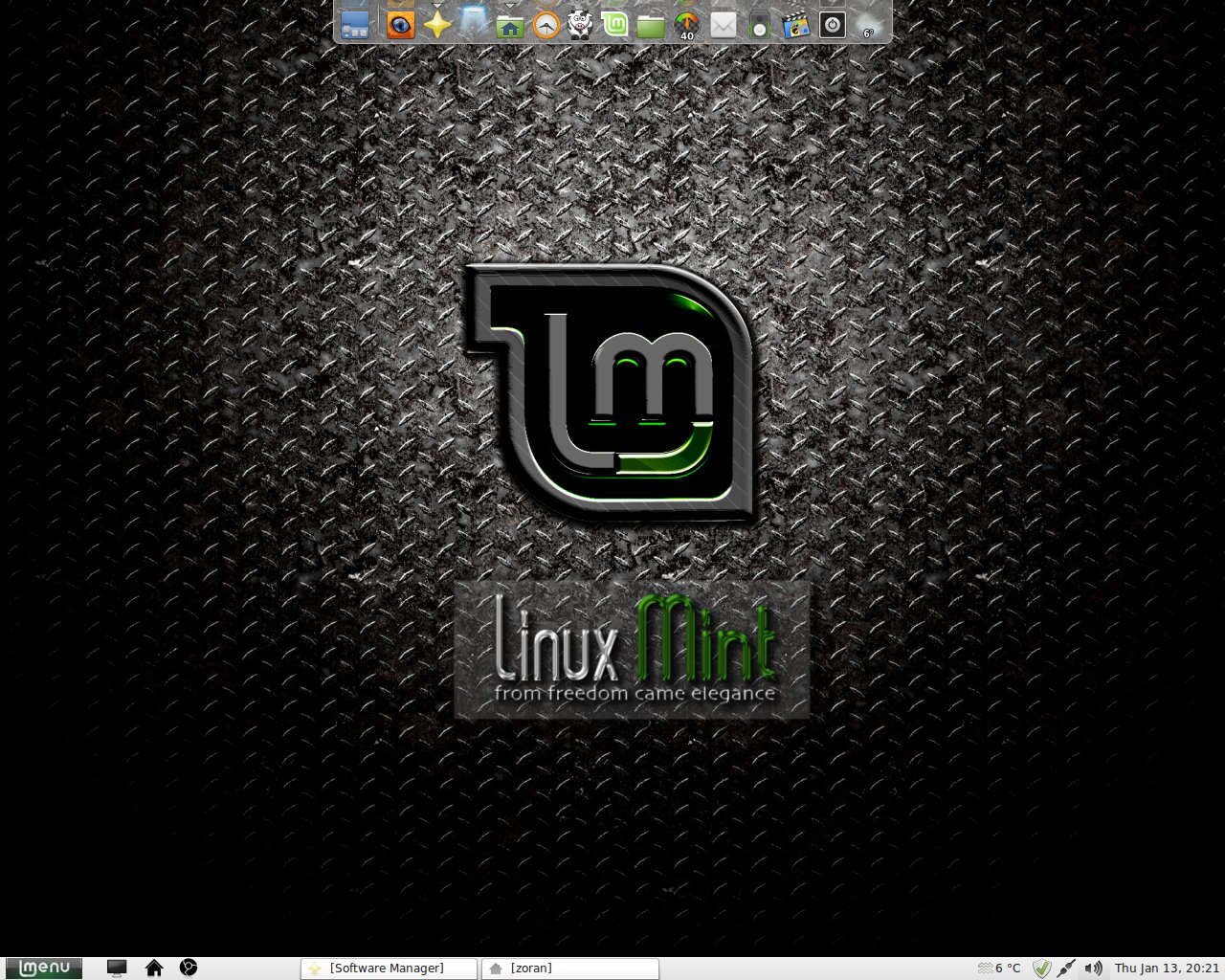Click the yellow star Software Manager dock icon
Viewport: 1225px width, 980px height.
[437, 23]
